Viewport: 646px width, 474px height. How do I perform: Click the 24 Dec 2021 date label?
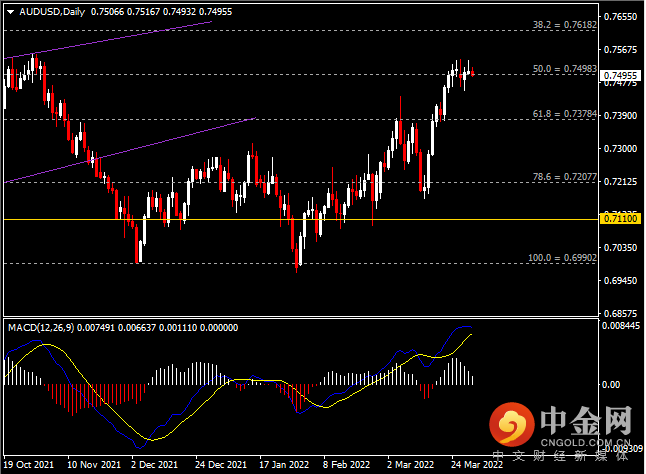click(x=221, y=465)
